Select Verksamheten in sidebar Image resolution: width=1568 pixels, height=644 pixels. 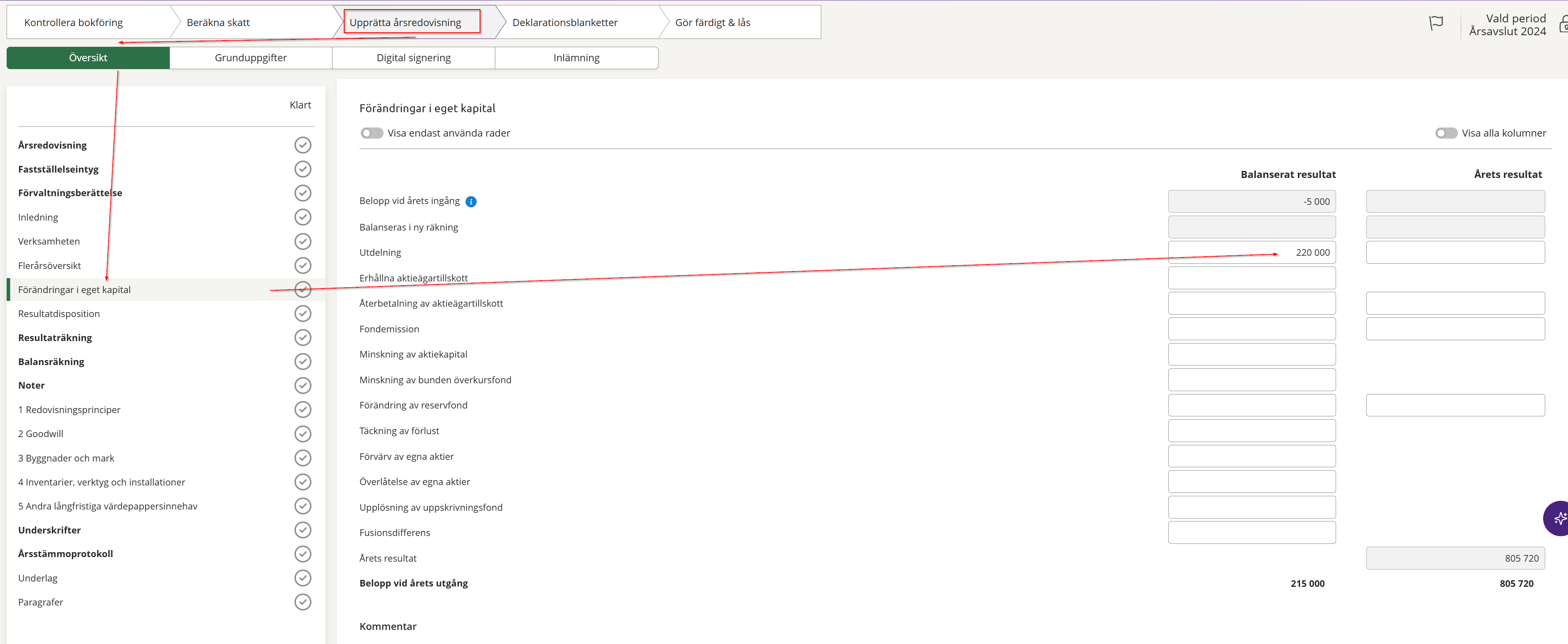(x=49, y=241)
